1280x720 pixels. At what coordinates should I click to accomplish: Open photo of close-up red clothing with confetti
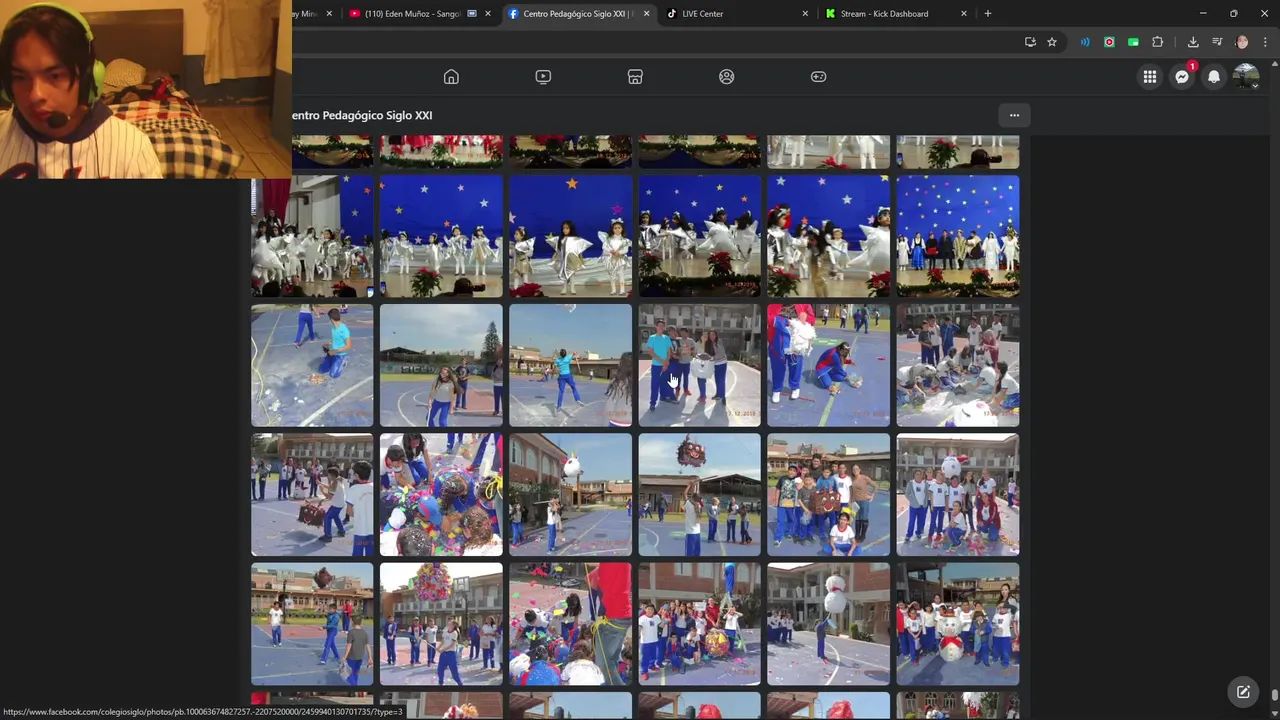point(570,624)
